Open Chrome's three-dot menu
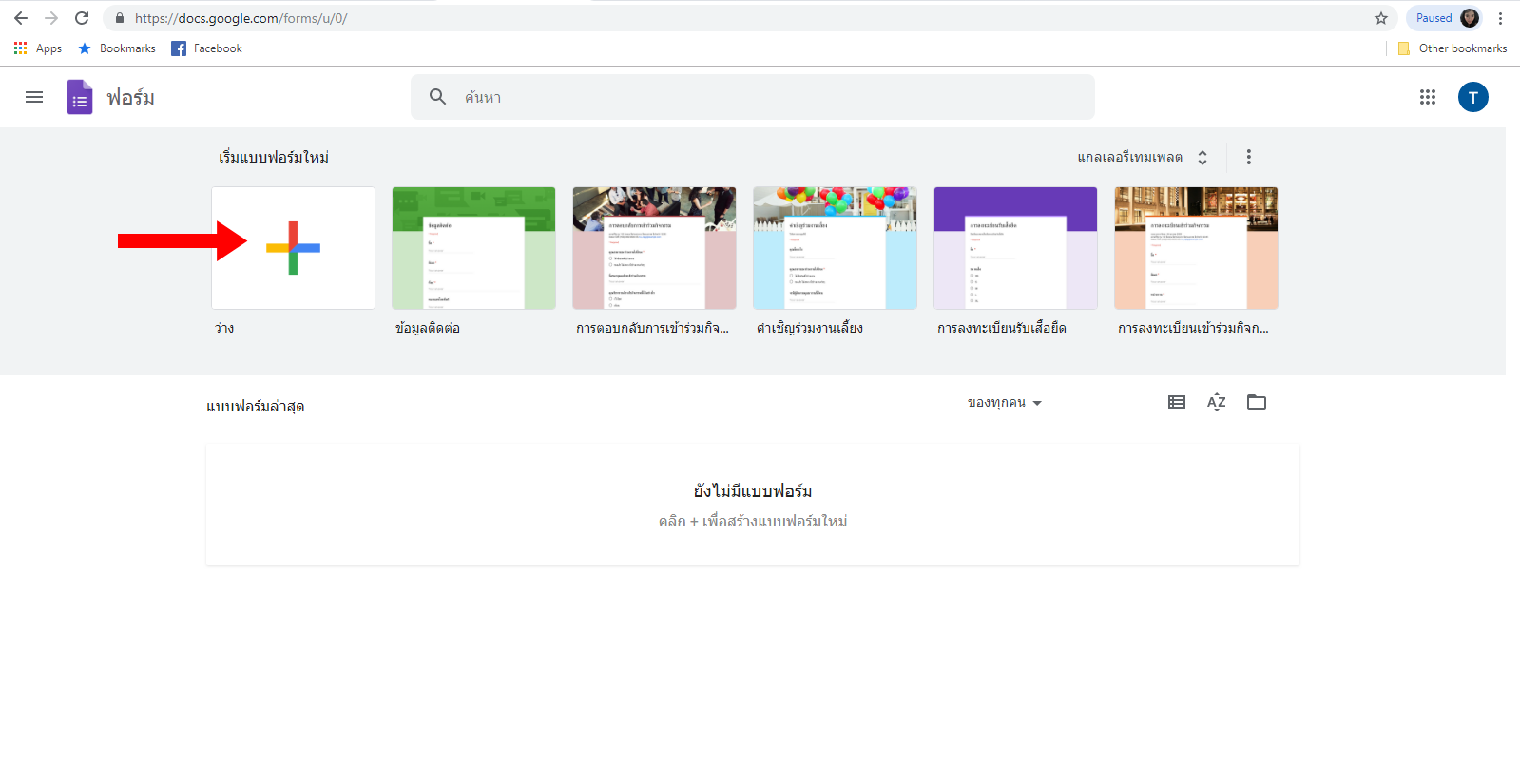1520x784 pixels. coord(1501,18)
